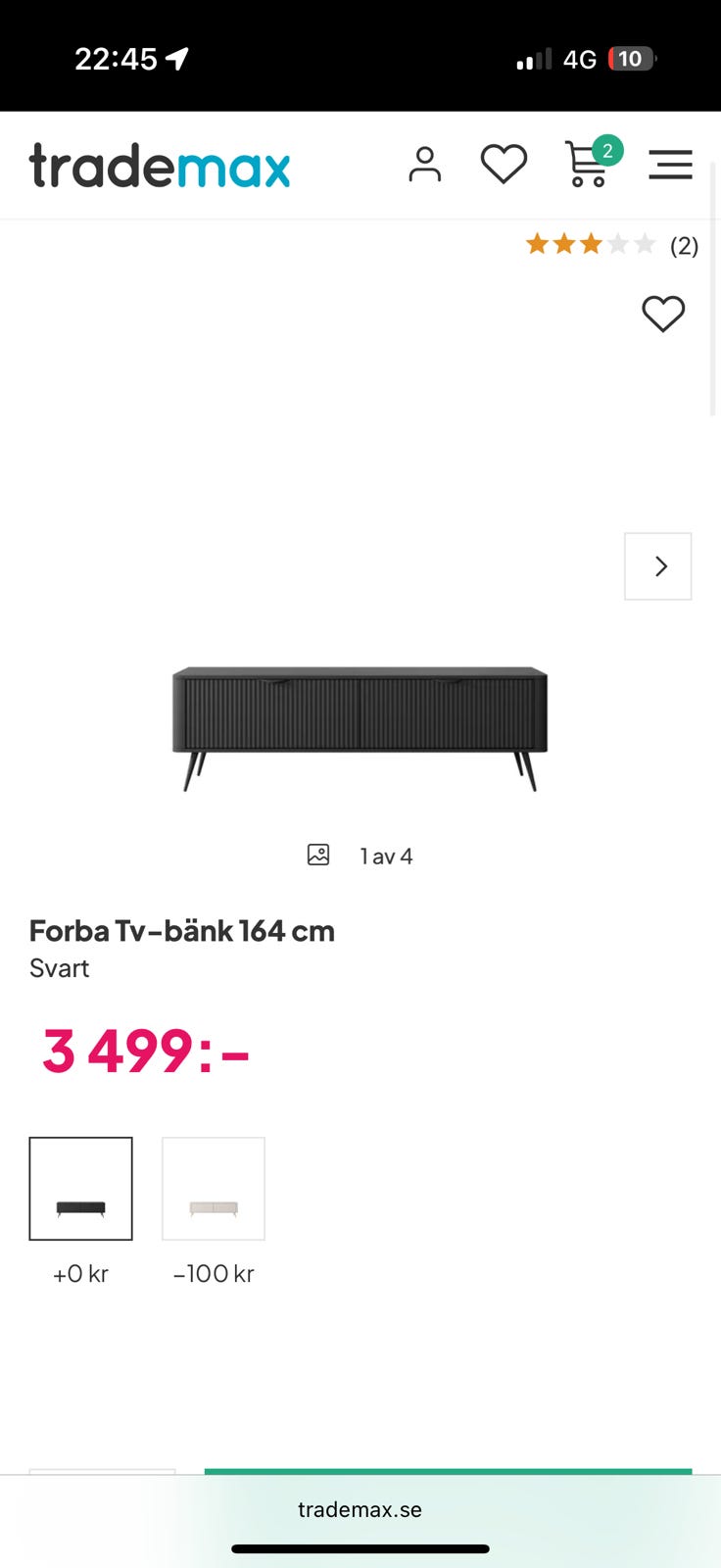Open the hamburger menu
The height and width of the screenshot is (1568, 721).
click(x=670, y=165)
